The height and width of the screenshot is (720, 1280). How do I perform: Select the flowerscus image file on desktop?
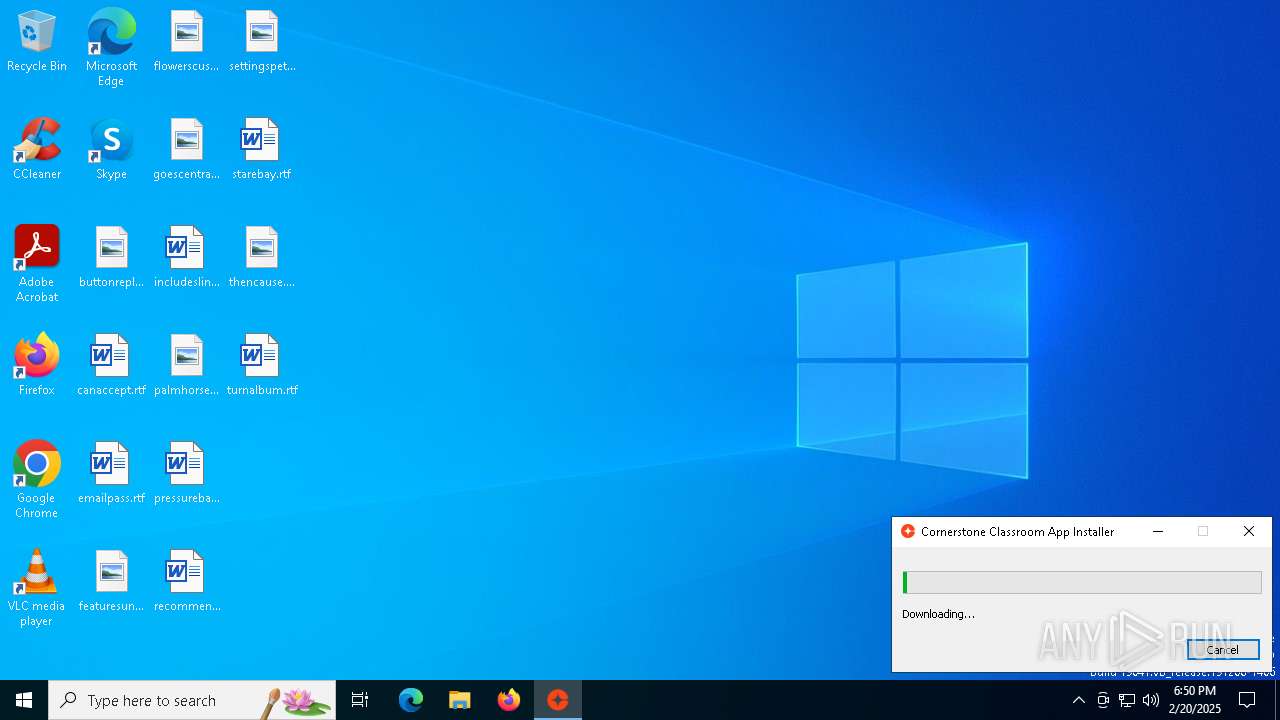(186, 42)
